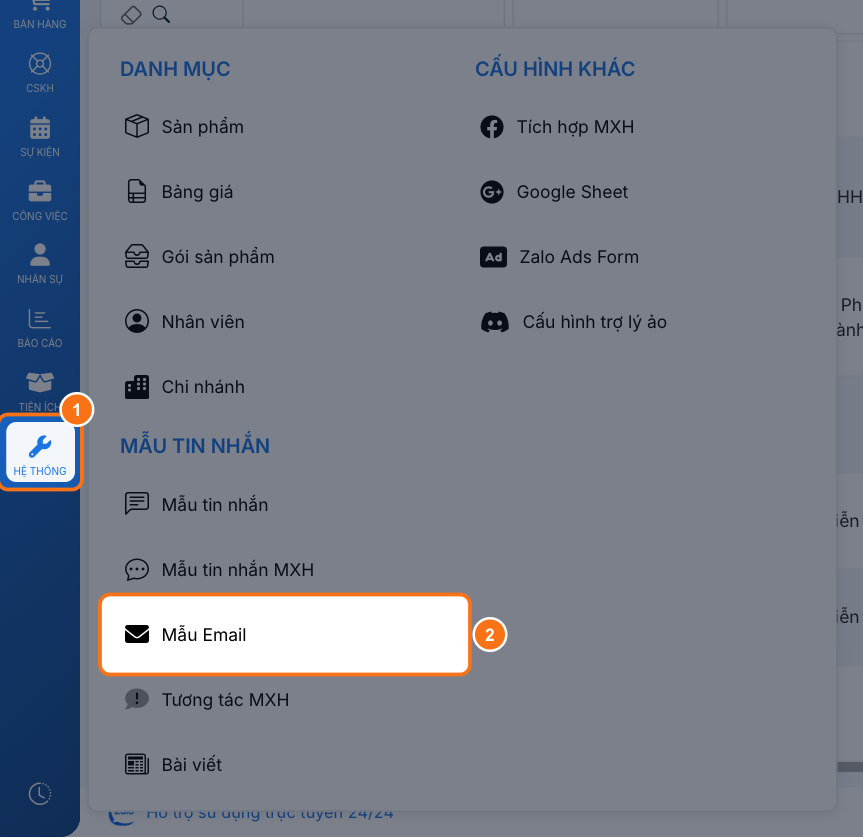This screenshot has height=838, width=863.
Task: Open Mẫu tin nhắn menu entry
Action: [x=215, y=505]
